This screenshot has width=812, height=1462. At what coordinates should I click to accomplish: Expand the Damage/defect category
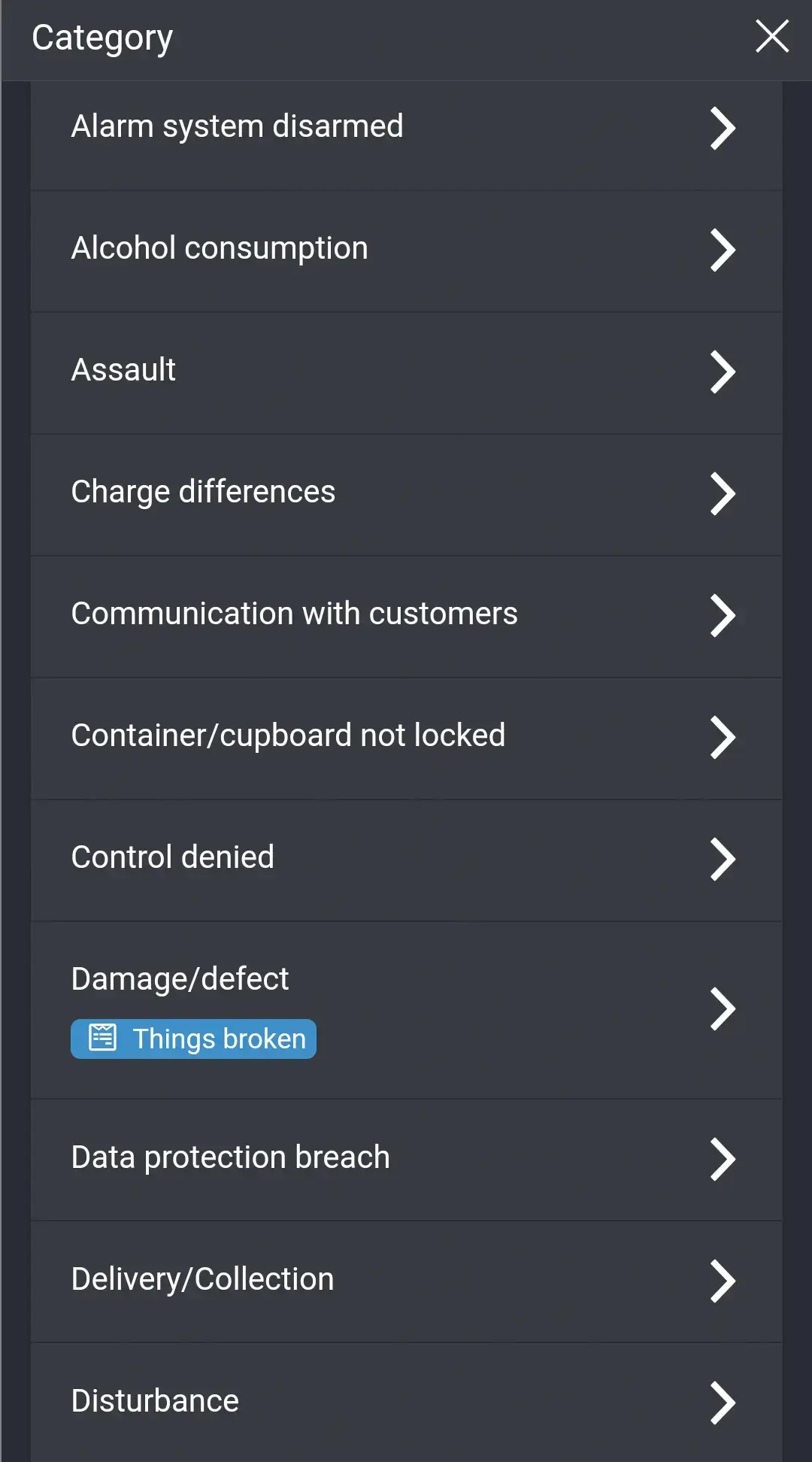coord(723,1008)
